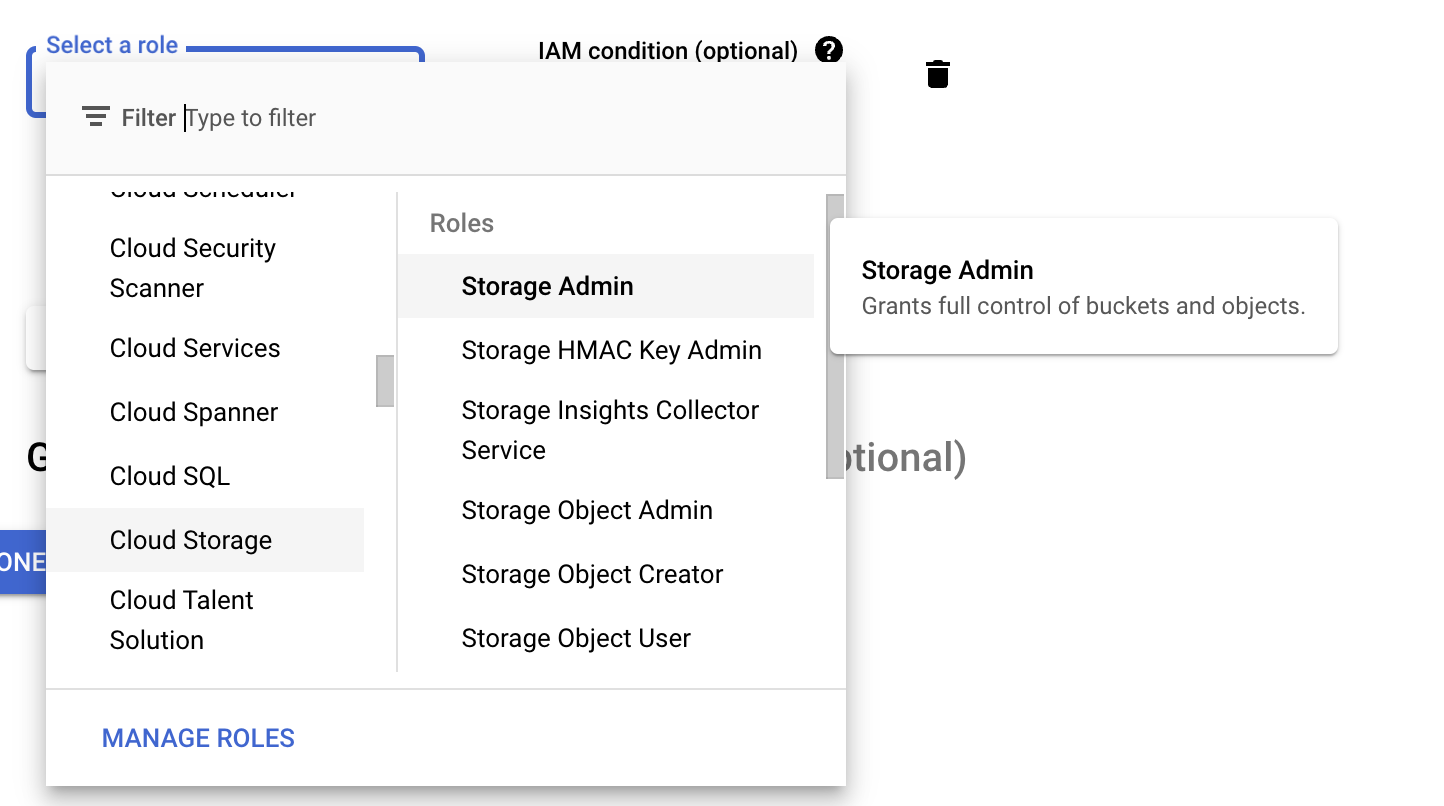This screenshot has height=806, width=1444.
Task: Pick the Storage Object Creator role
Action: point(592,574)
